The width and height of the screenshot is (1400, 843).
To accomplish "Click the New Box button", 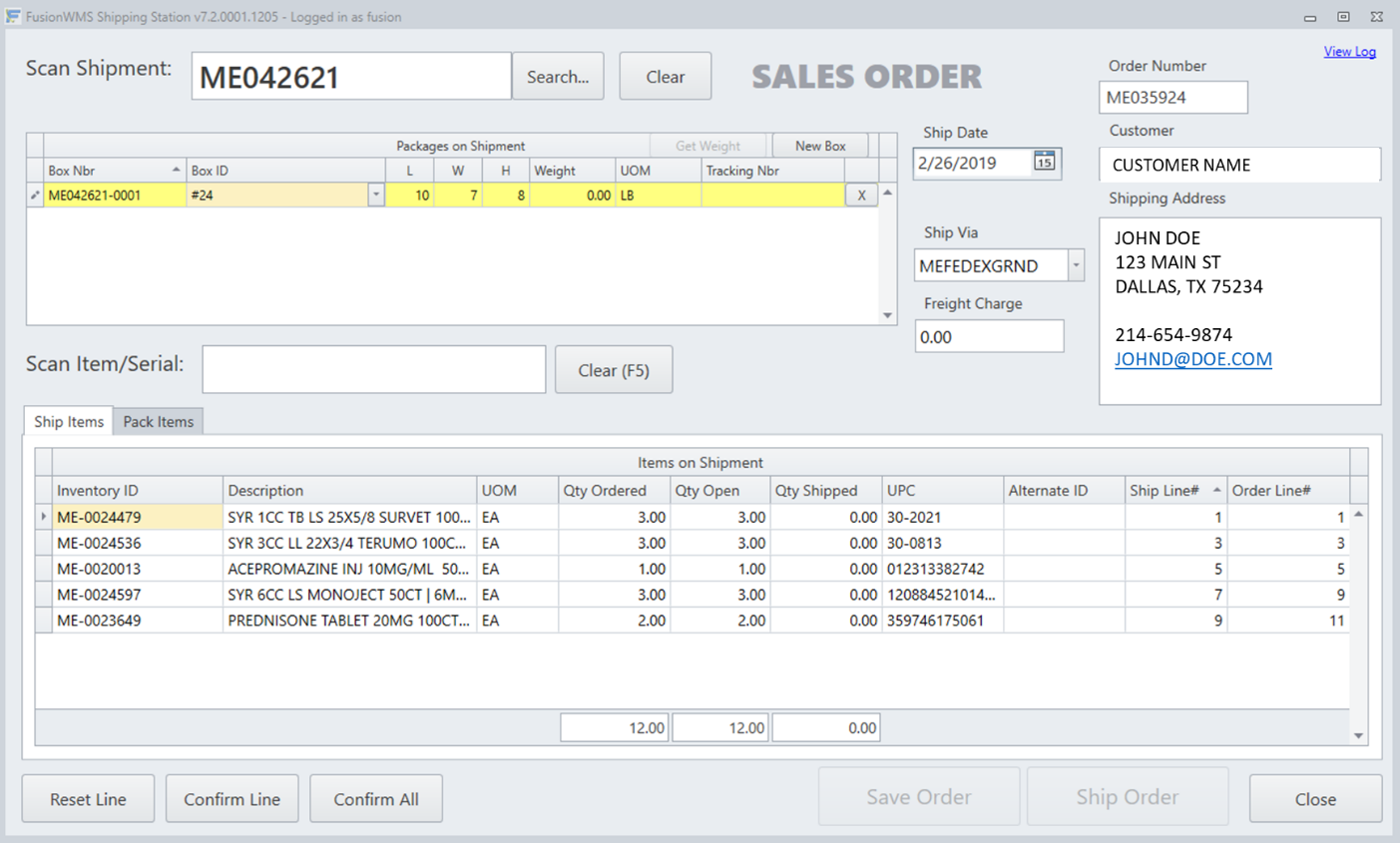I will click(x=820, y=146).
